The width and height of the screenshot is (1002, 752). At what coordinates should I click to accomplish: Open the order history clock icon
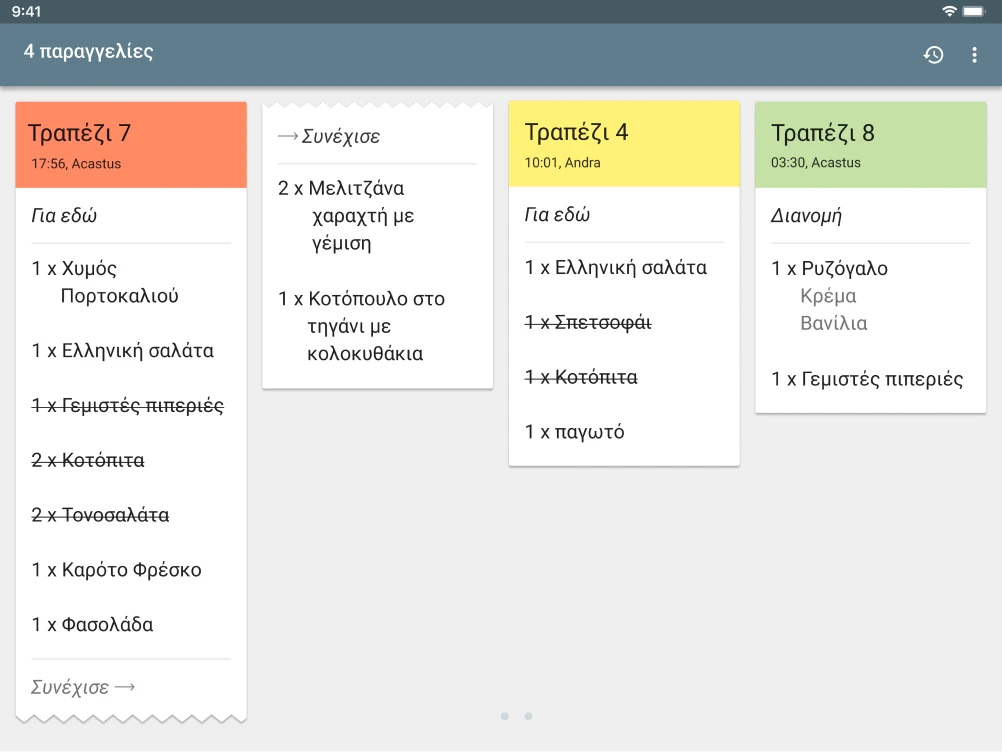pyautogui.click(x=933, y=55)
